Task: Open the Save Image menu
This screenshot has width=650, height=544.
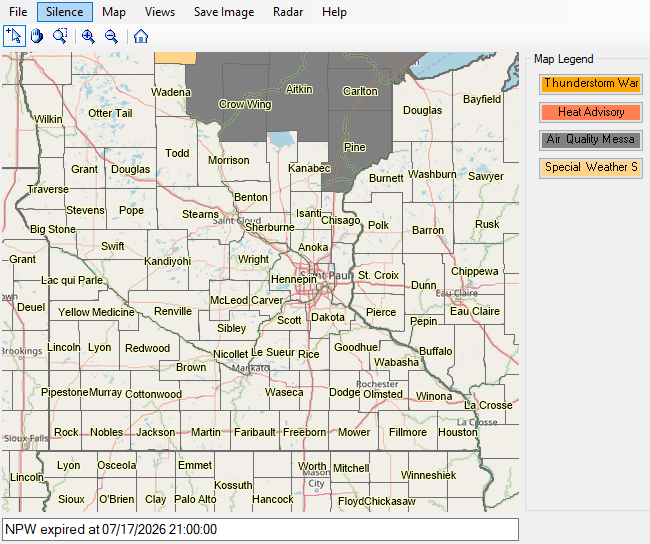Action: [224, 12]
